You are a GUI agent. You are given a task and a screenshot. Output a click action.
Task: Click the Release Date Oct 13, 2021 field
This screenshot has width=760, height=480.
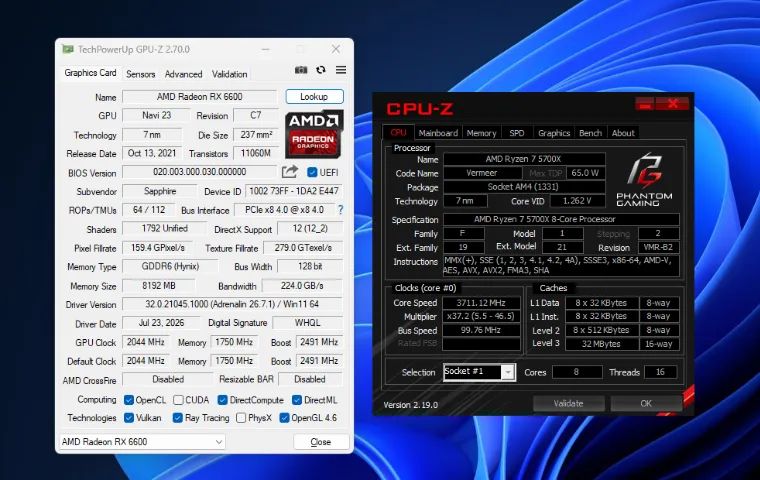point(152,153)
